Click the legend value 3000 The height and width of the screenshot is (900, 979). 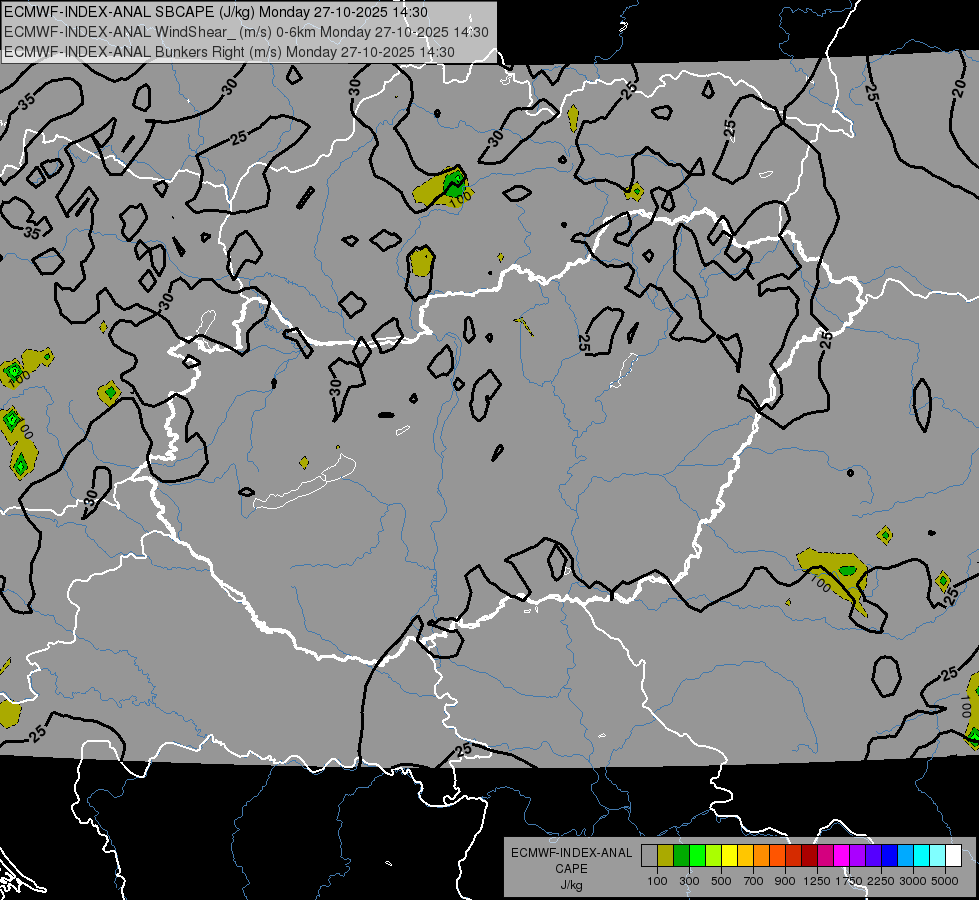[913, 881]
